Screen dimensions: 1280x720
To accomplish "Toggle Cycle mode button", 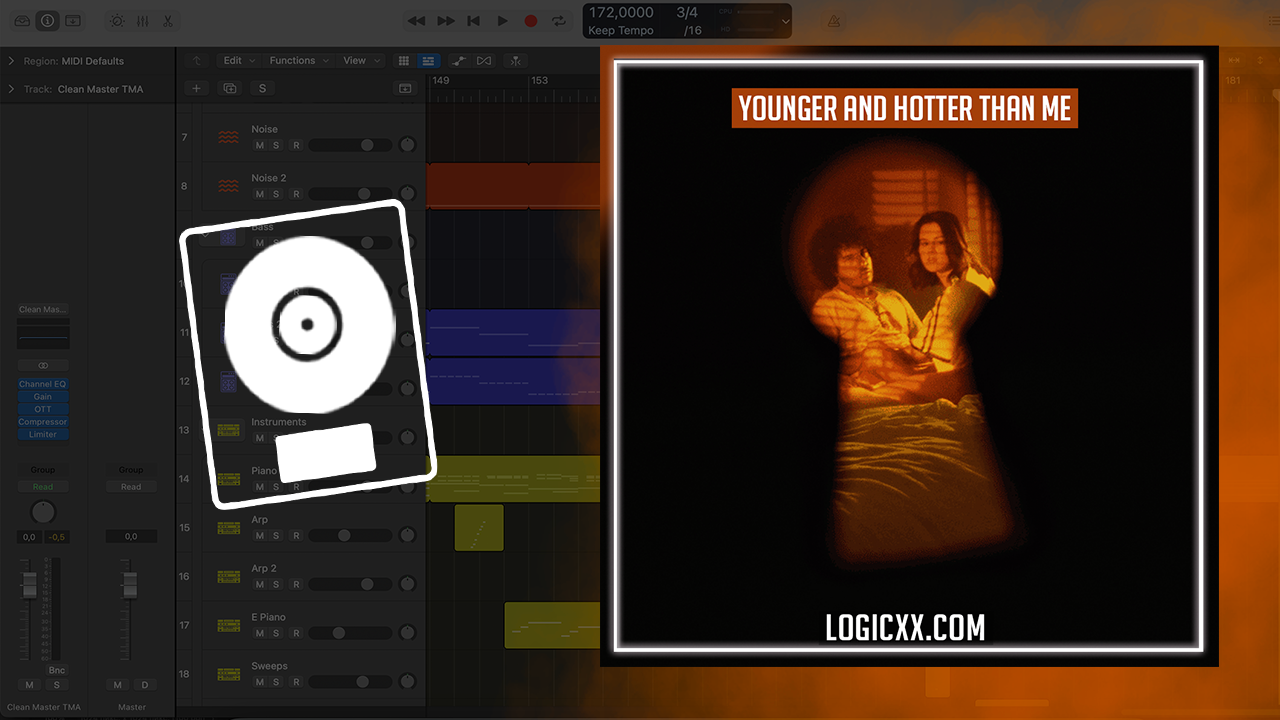I will [x=560, y=21].
